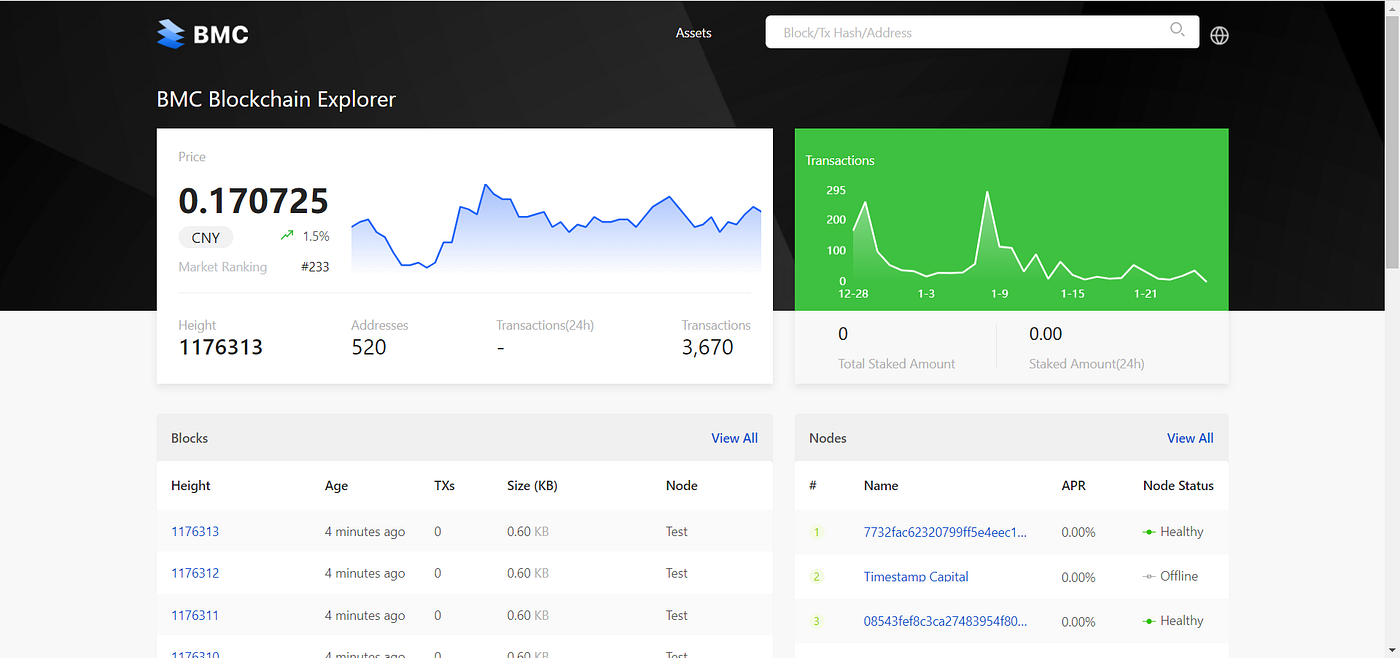Viewport: 1400px width, 658px height.
Task: View all nodes link
Action: click(x=1190, y=438)
